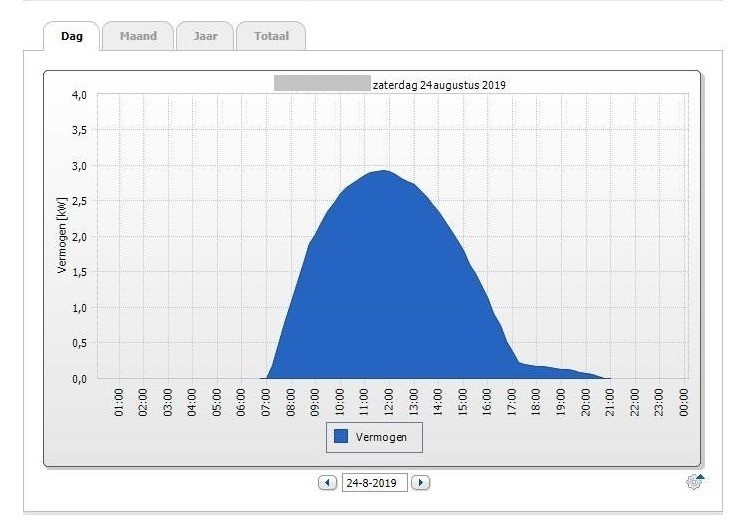Advance to the next day with right arrow
Screen dimensions: 737x523
(x=421, y=483)
